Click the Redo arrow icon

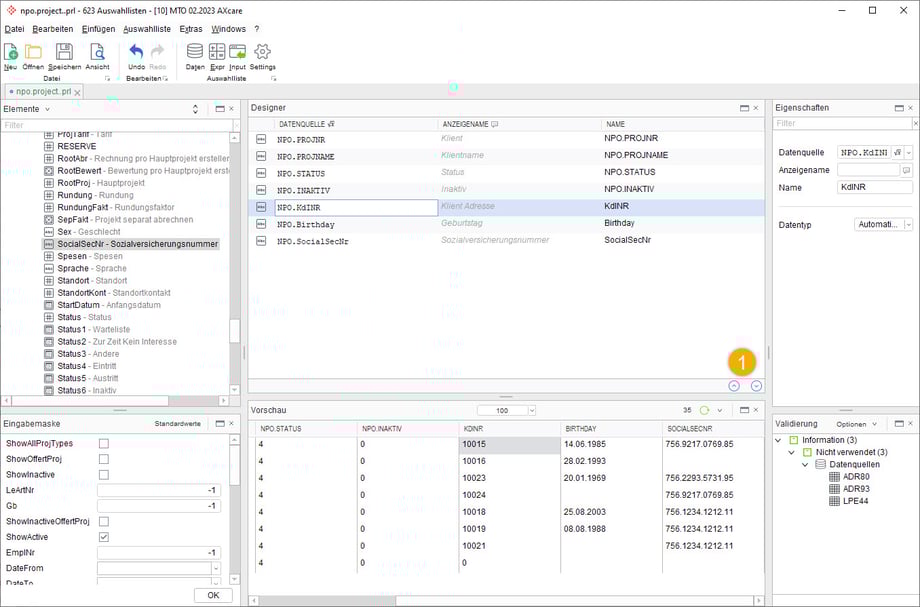coord(157,52)
